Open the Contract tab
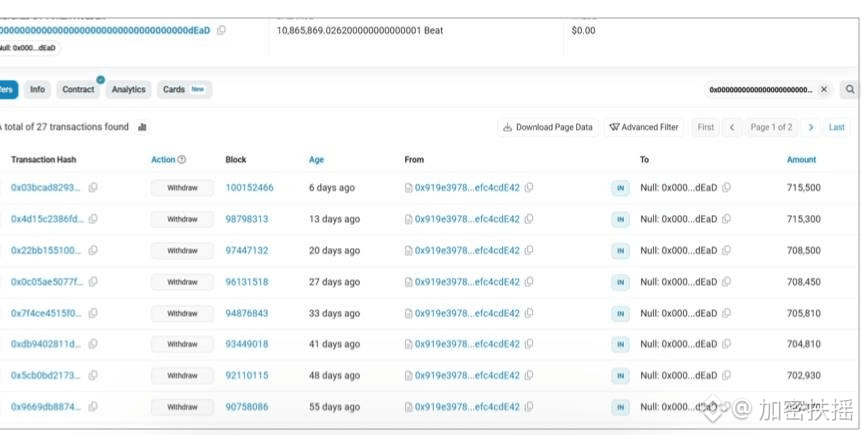The width and height of the screenshot is (861, 435). (x=78, y=90)
